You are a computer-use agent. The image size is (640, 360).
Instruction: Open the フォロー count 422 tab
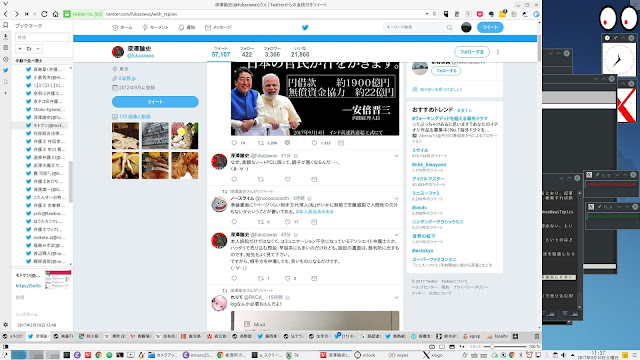pyautogui.click(x=247, y=52)
